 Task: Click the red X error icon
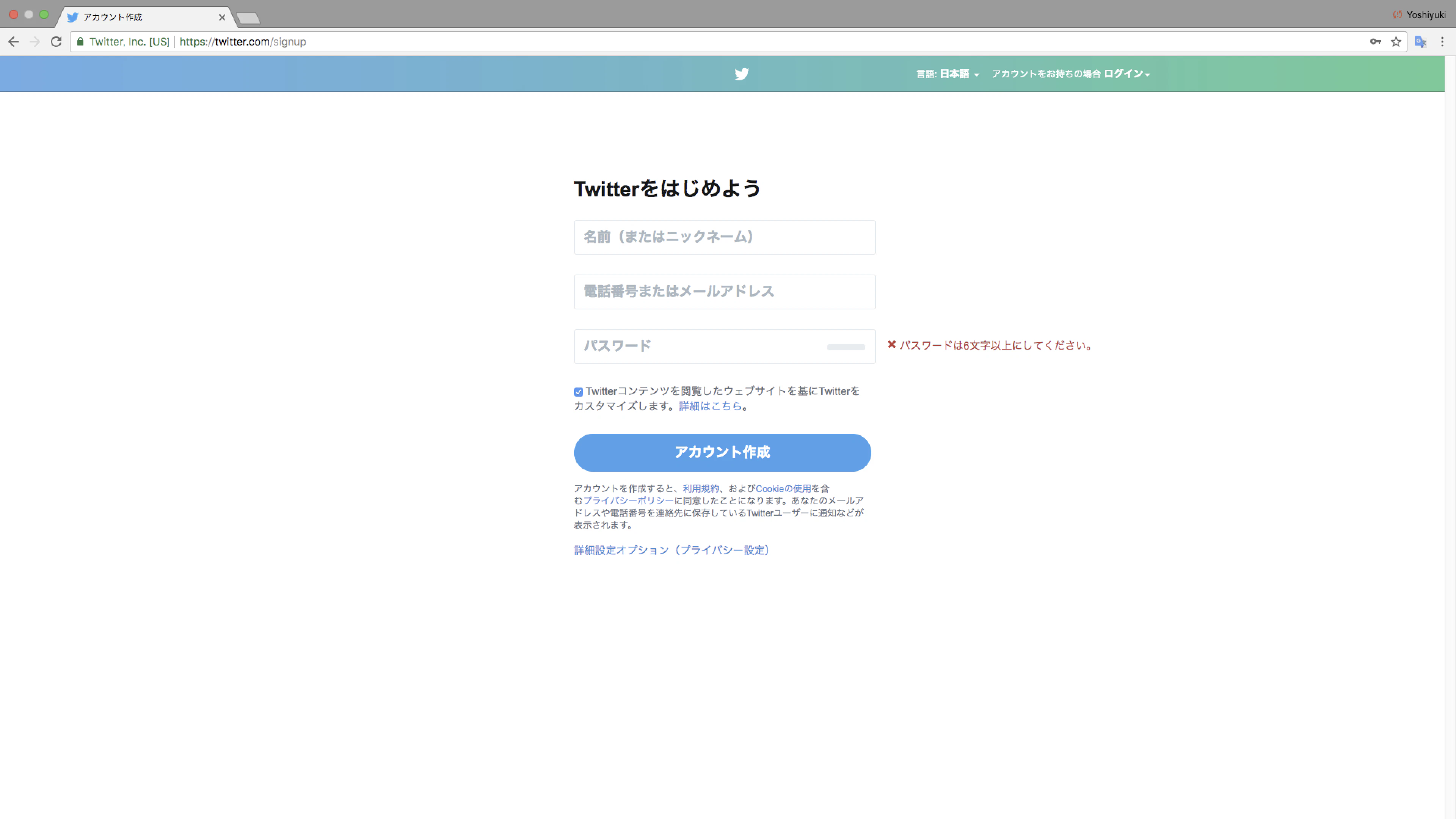click(891, 344)
